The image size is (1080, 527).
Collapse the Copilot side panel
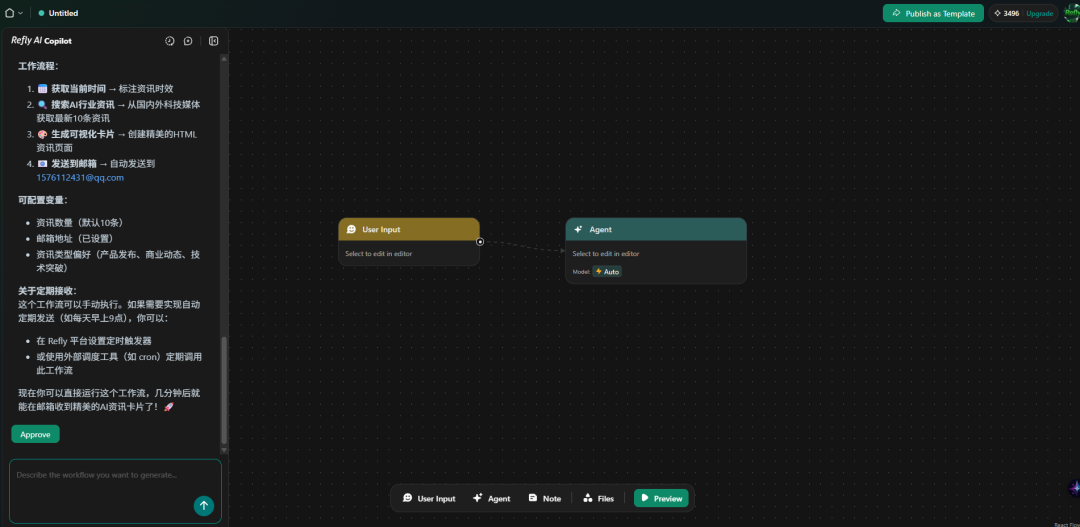[x=214, y=41]
